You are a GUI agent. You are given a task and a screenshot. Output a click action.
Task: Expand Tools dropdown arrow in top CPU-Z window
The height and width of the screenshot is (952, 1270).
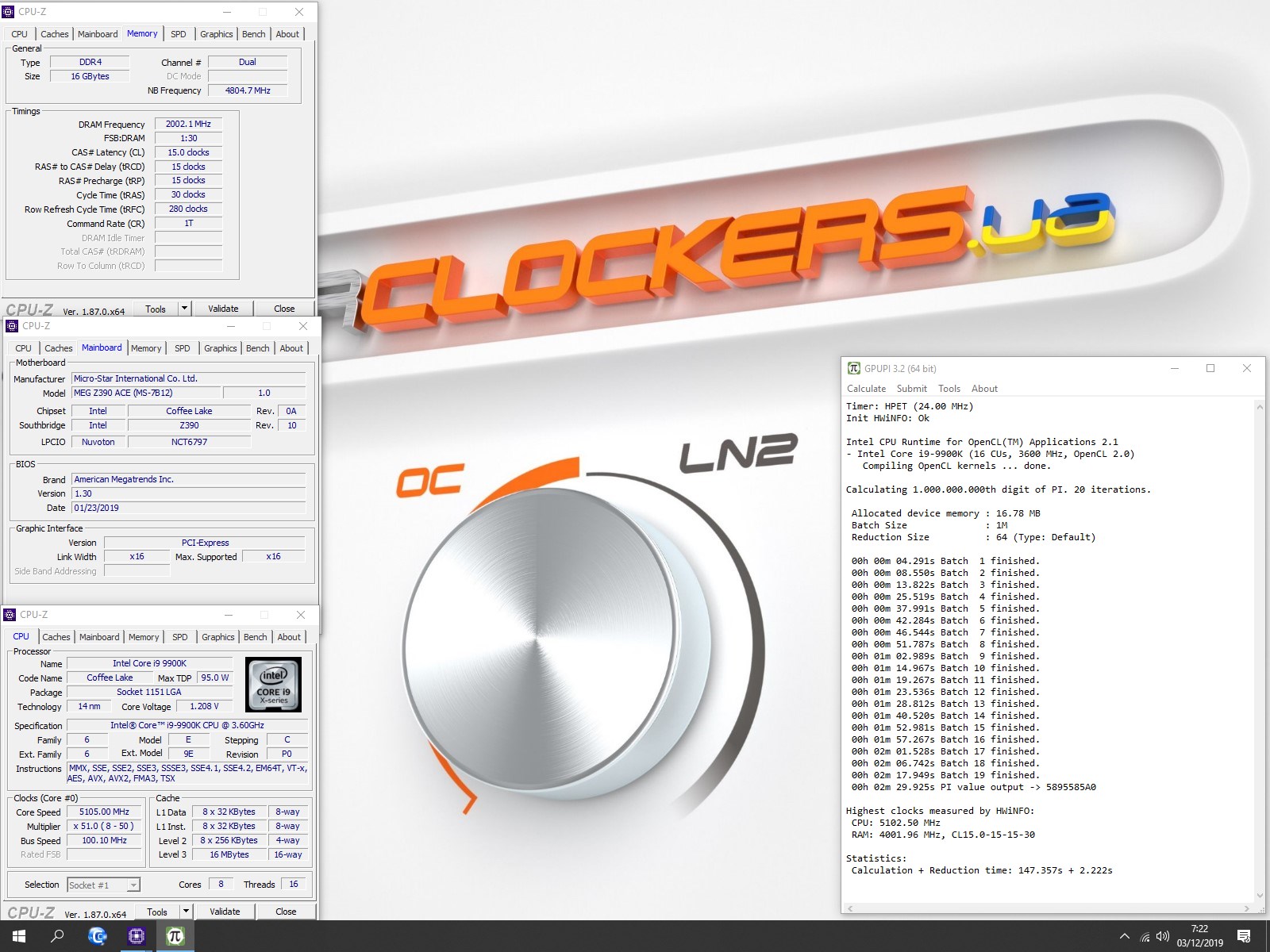click(184, 309)
